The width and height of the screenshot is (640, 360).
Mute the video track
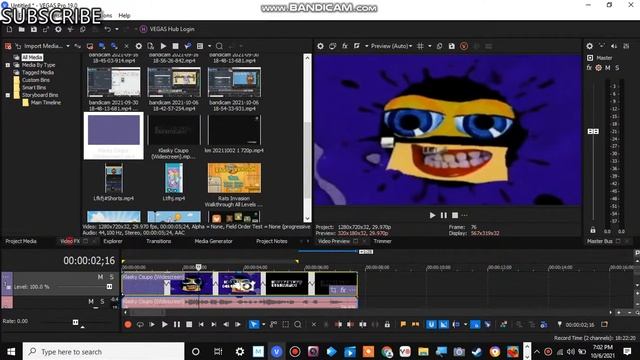(x=100, y=277)
